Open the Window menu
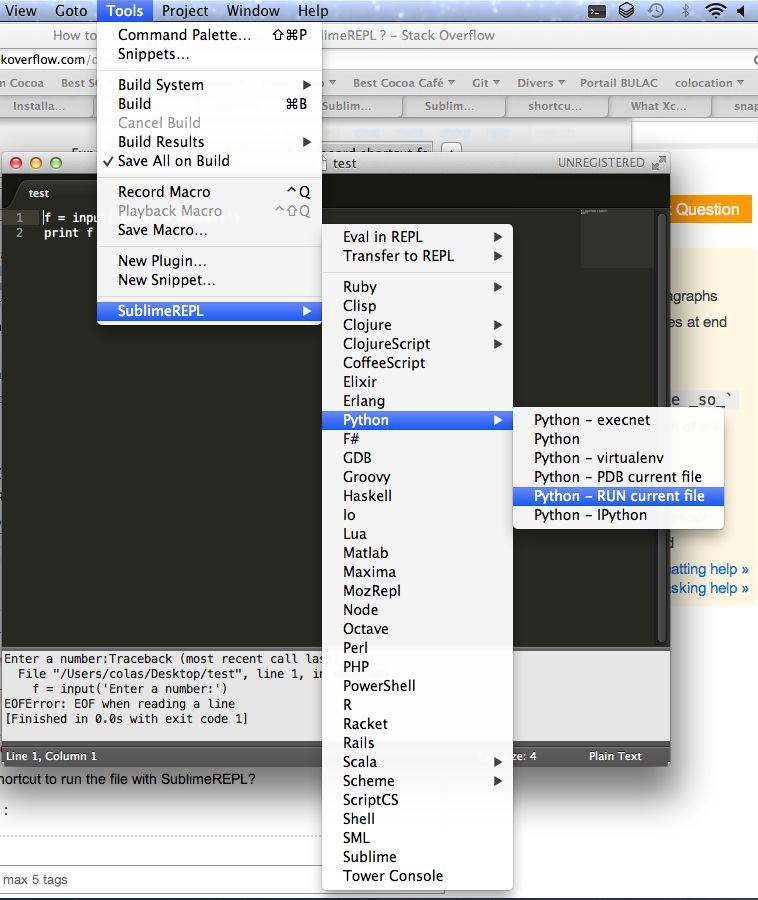Screen dimensions: 758x900 [x=253, y=10]
